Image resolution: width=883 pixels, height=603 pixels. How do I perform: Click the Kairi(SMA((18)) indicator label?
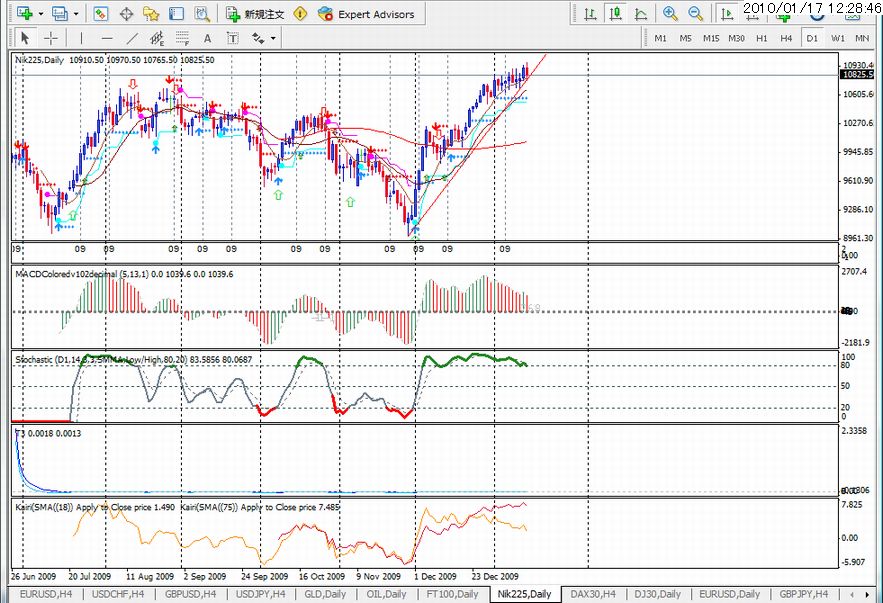click(95, 507)
